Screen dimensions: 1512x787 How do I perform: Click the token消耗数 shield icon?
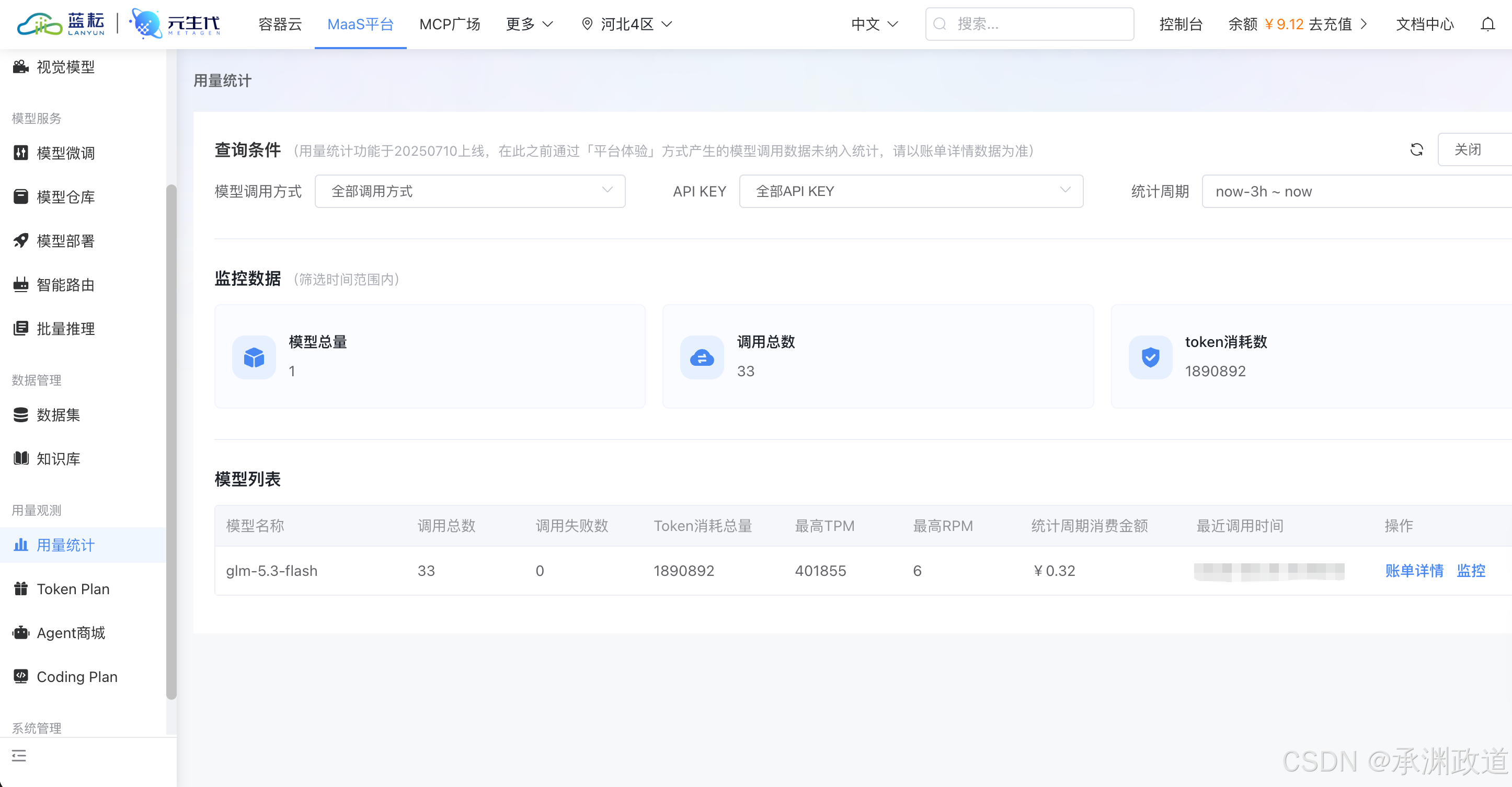[x=1150, y=357]
